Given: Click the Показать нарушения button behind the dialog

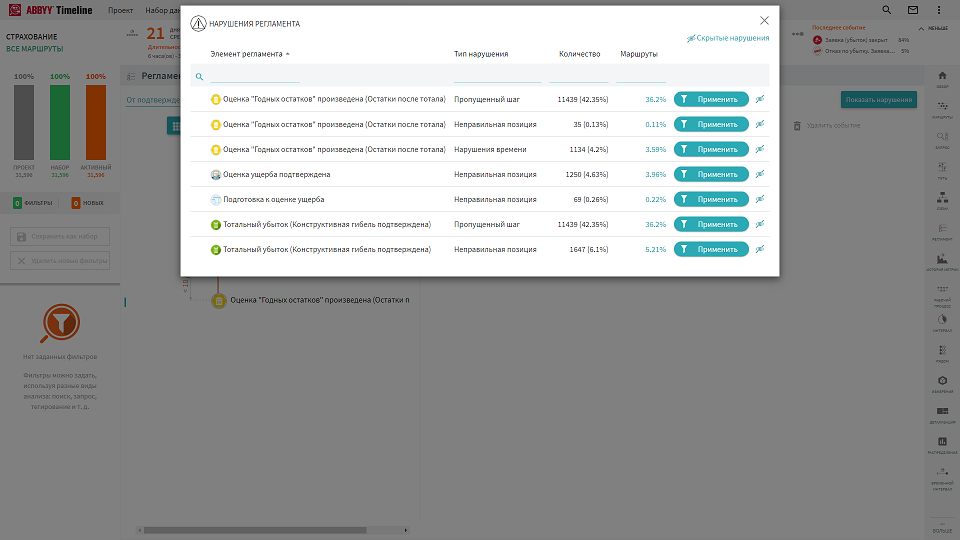Looking at the screenshot, I should tap(879, 100).
